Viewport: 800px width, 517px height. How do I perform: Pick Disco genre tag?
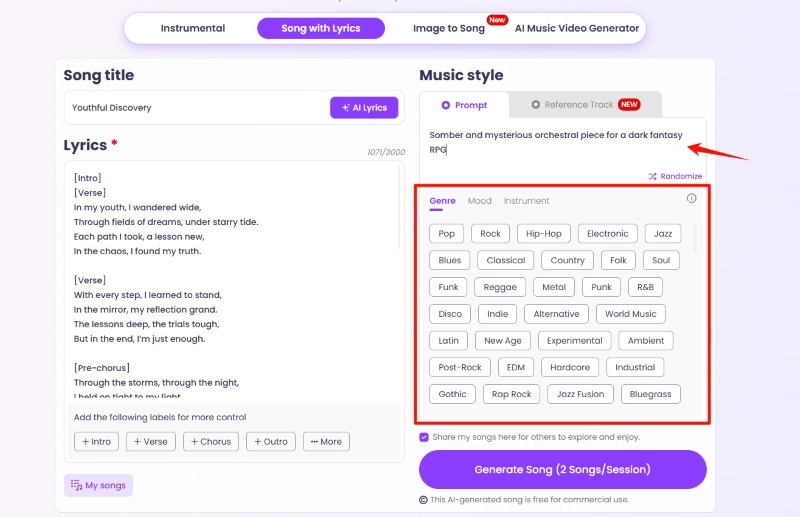(450, 314)
